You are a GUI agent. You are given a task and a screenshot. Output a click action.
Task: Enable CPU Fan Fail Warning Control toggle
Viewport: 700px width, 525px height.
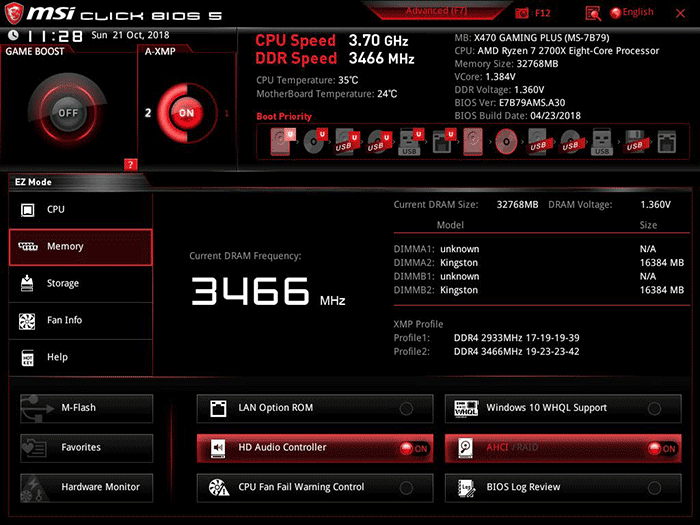click(406, 488)
